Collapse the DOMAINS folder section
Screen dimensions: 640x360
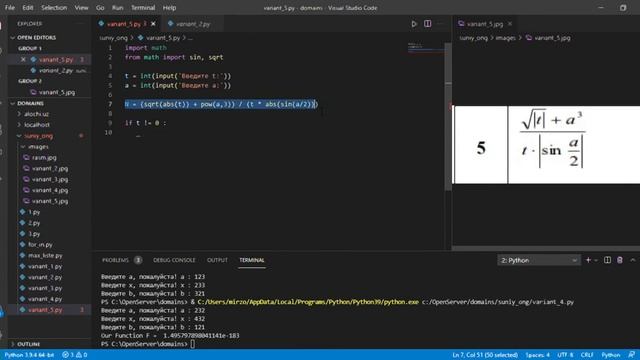(x=31, y=103)
